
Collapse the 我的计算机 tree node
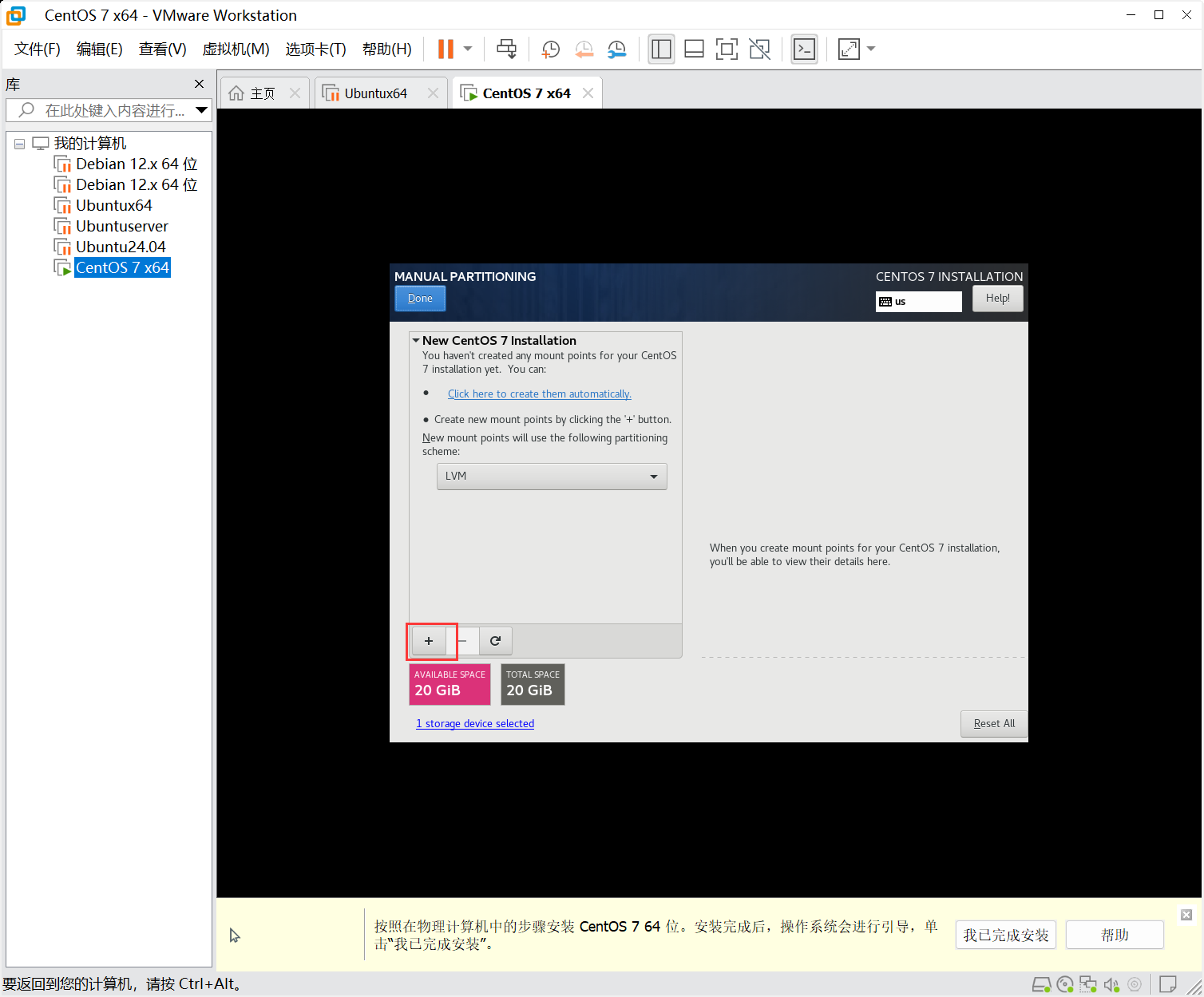point(19,144)
